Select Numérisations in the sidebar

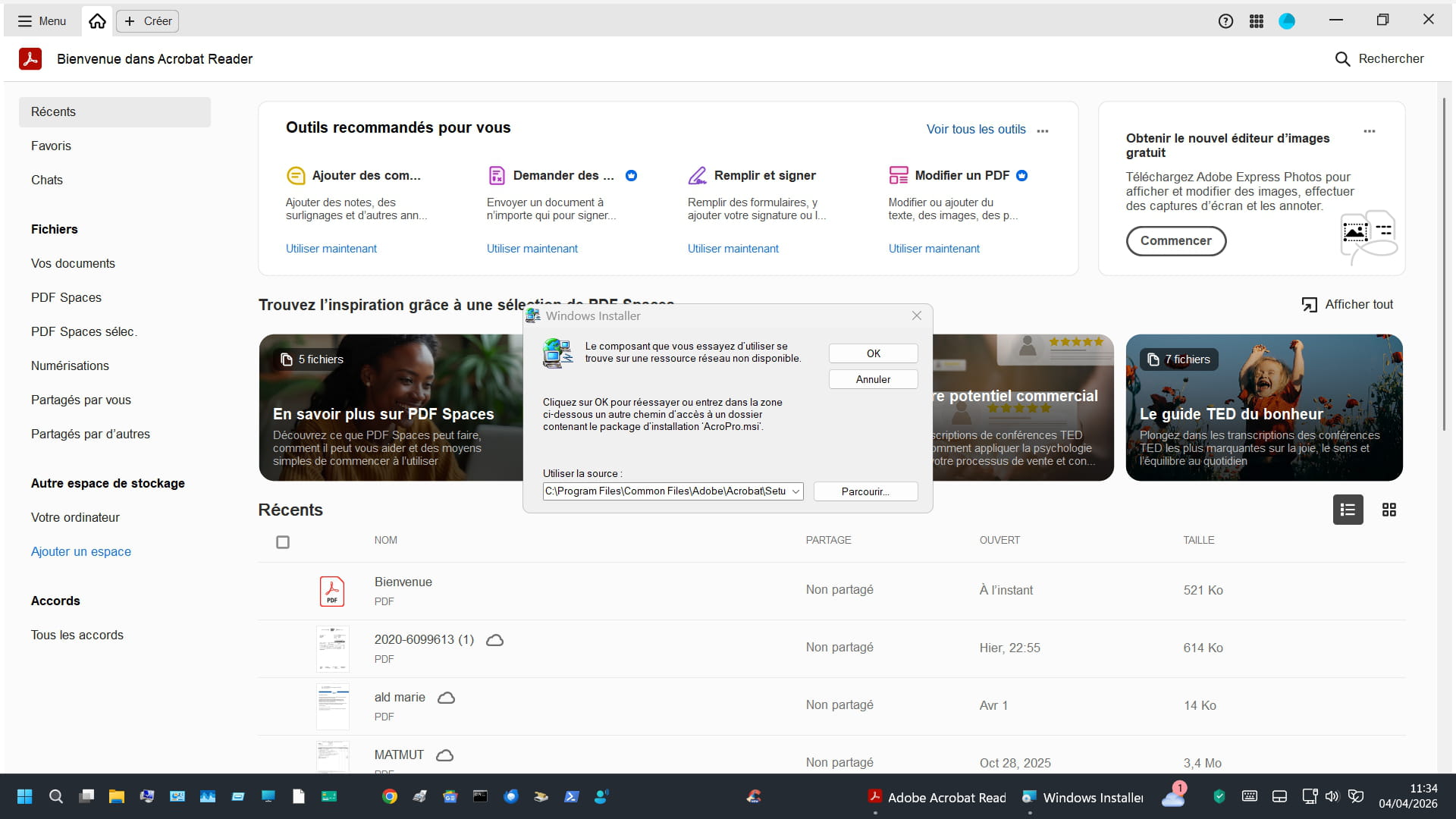pyautogui.click(x=70, y=366)
